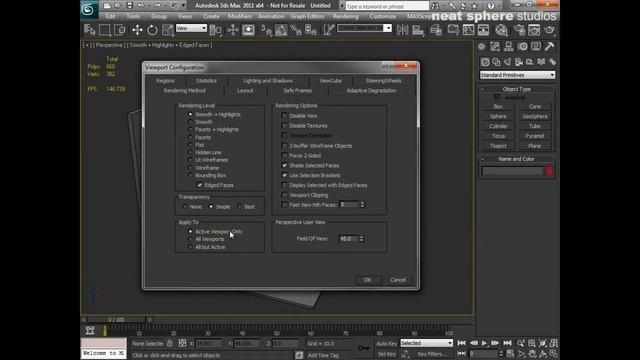The width and height of the screenshot is (640, 360).
Task: Switch to the Adaptive Degradation tab
Action: (371, 91)
